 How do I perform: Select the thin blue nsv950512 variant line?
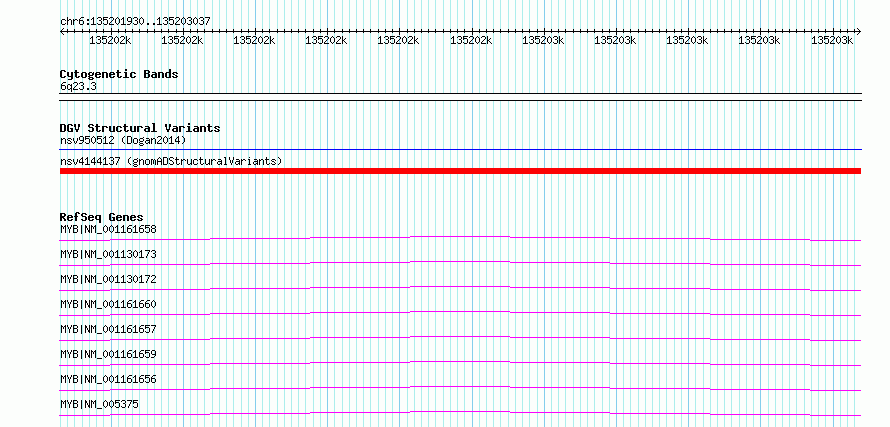point(460,150)
